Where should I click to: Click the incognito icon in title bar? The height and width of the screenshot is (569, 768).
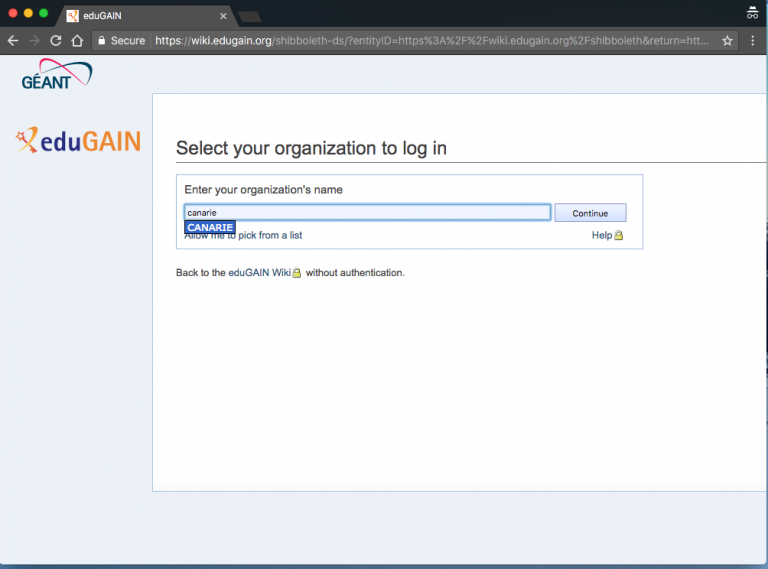(x=752, y=13)
